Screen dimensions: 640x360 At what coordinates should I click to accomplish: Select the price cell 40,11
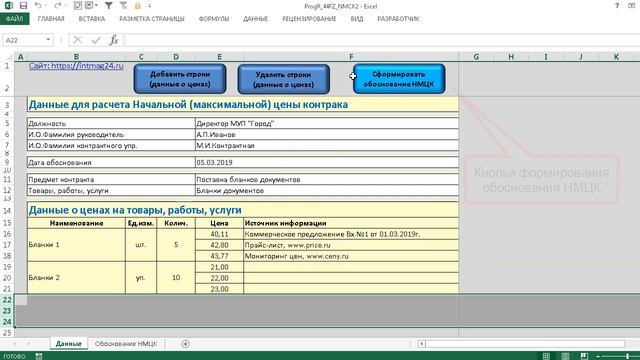click(x=220, y=234)
